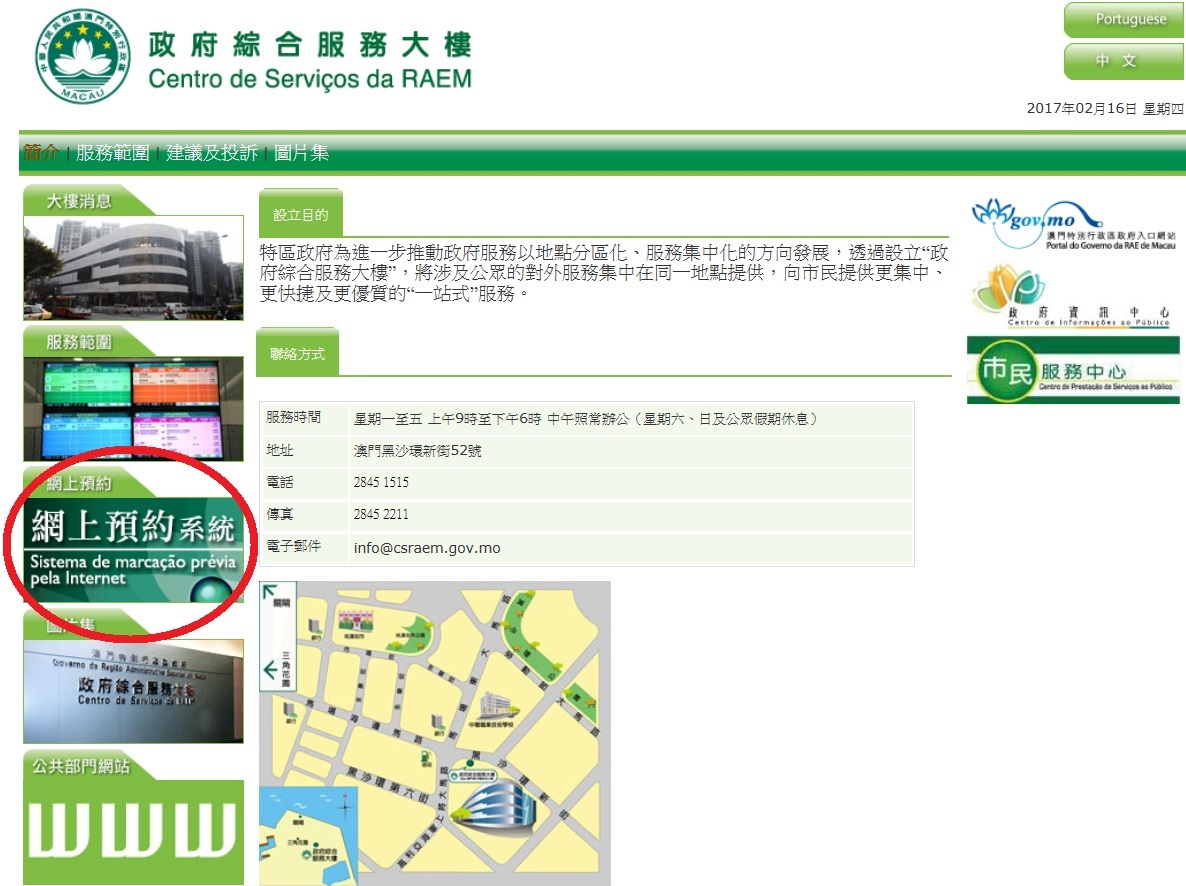Switch language to Portuguese

pos(1123,20)
